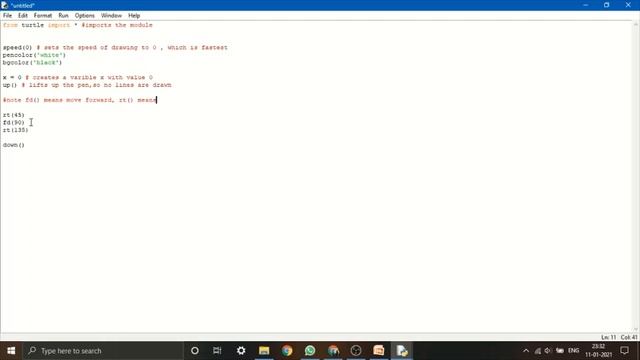
Task: Click the '#note fd() means' comment line
Action: pos(80,100)
